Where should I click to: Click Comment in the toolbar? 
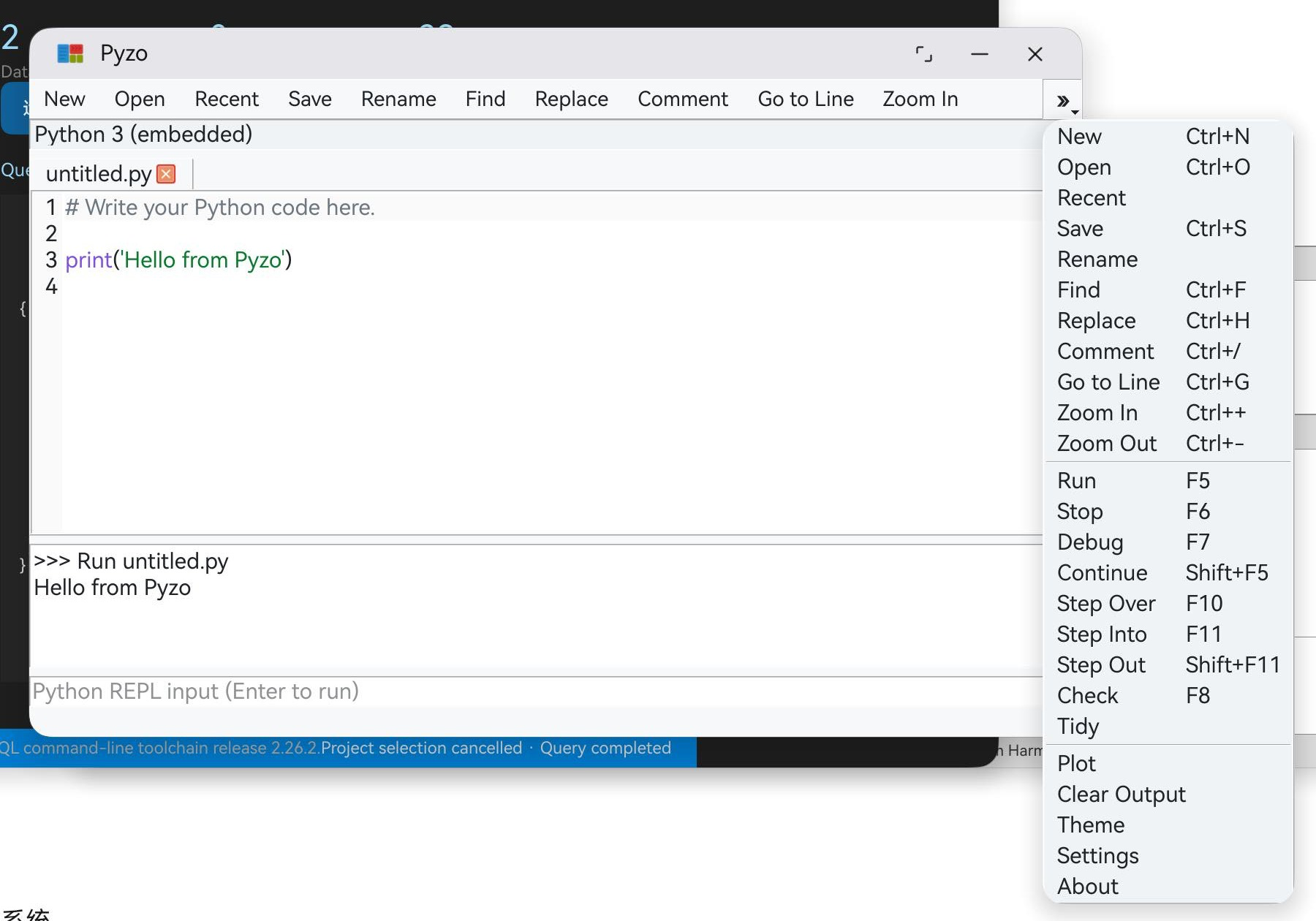(x=683, y=99)
